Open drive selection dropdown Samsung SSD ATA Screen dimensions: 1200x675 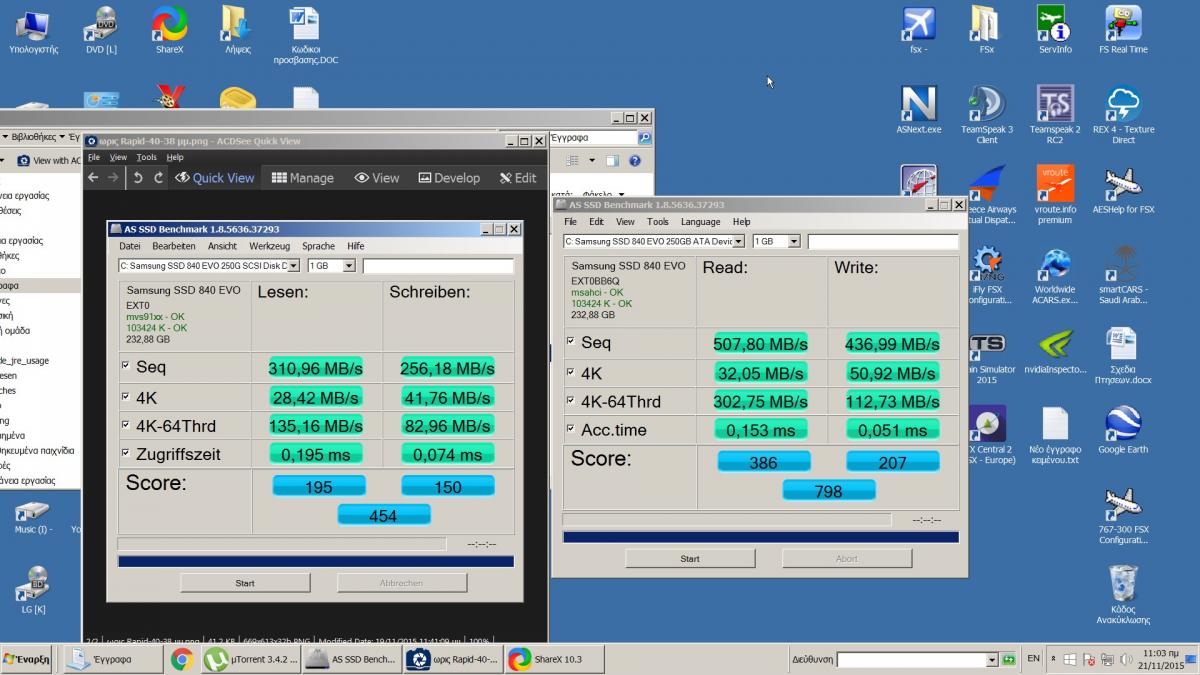[x=739, y=241]
